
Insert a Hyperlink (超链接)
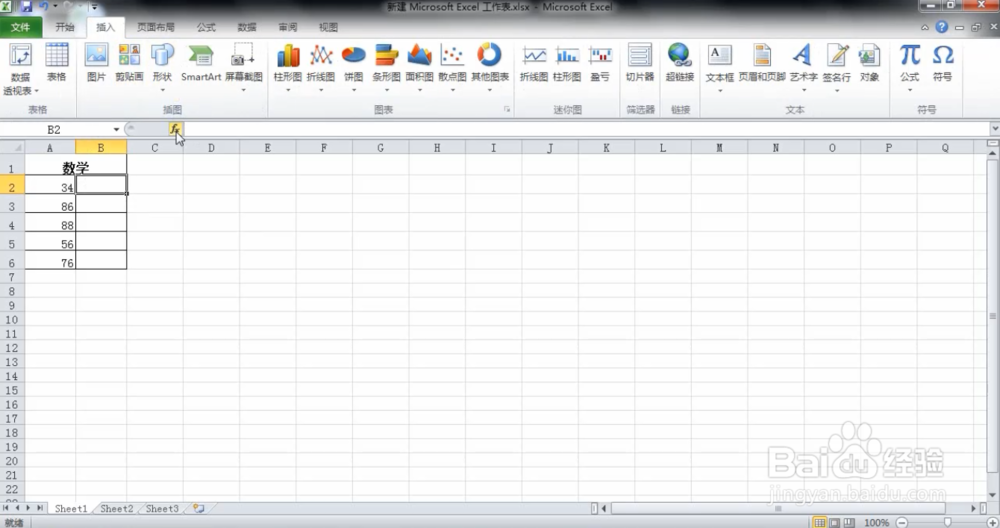(x=680, y=64)
